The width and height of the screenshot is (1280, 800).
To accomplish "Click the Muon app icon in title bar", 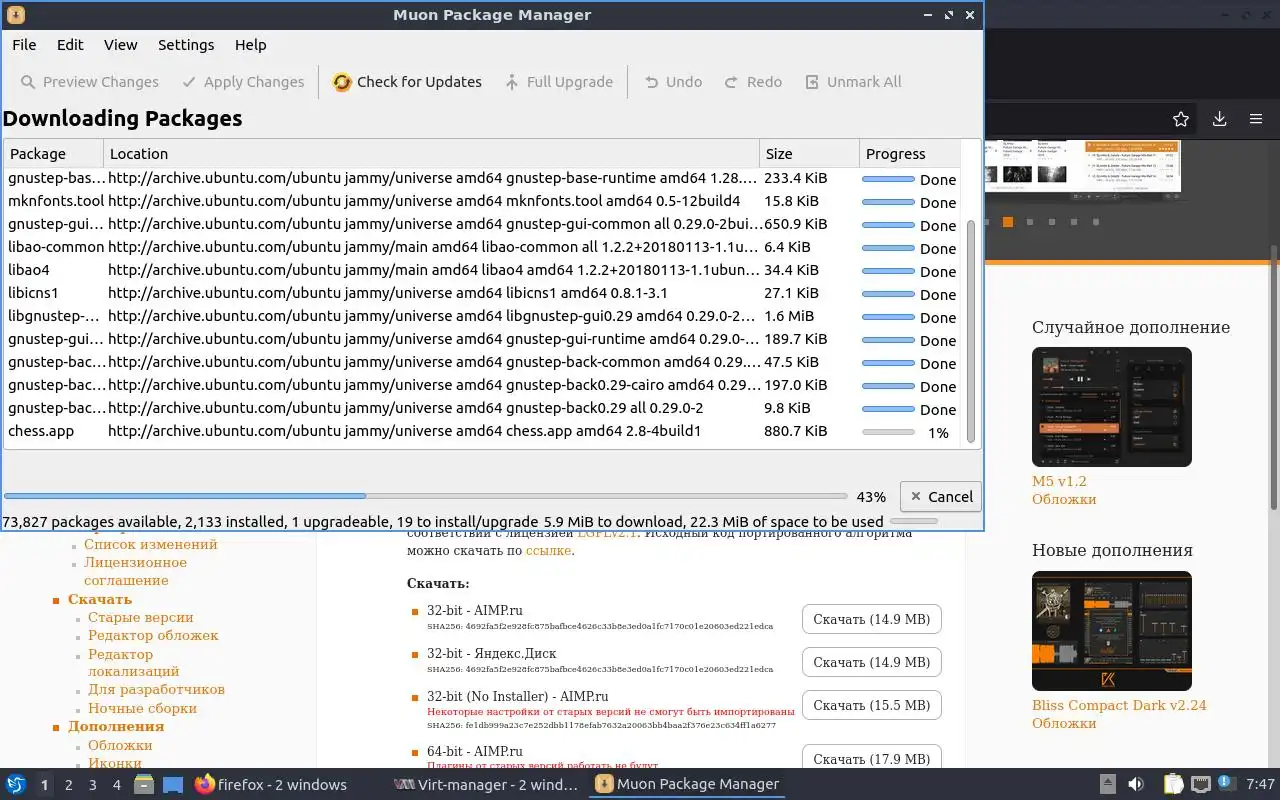I will click(x=15, y=15).
